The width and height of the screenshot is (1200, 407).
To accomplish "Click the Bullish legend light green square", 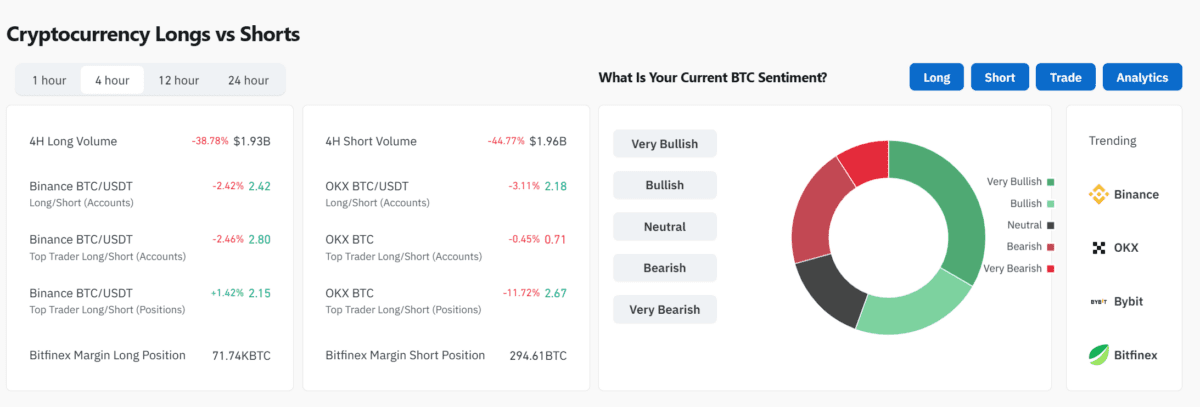I will [1050, 204].
